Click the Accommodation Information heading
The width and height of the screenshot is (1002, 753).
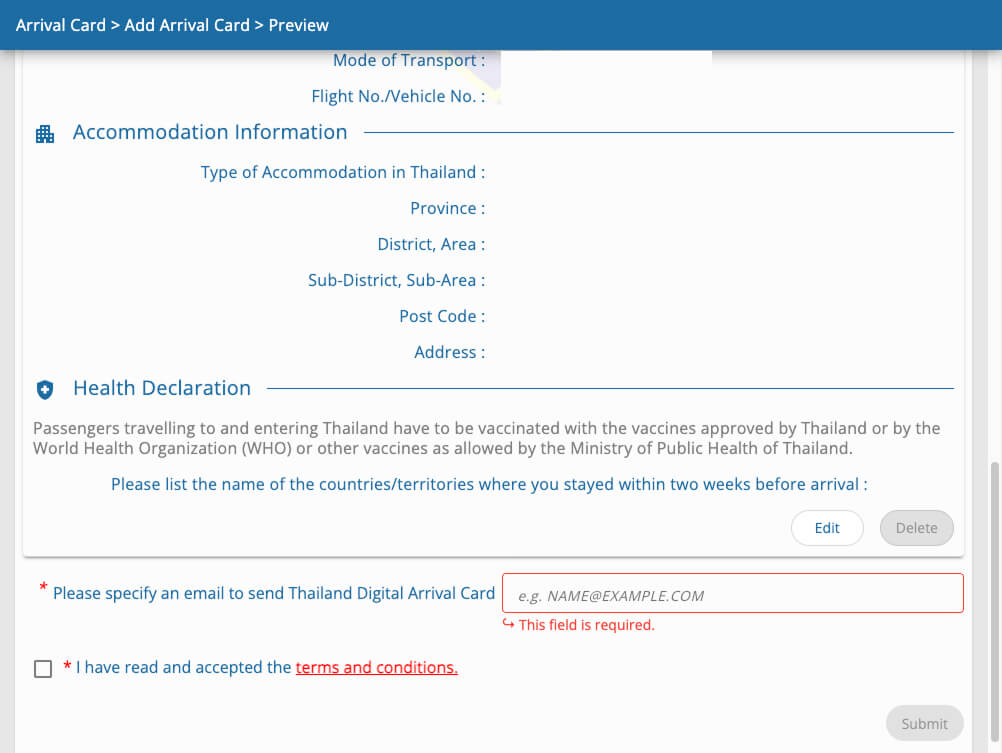[210, 132]
